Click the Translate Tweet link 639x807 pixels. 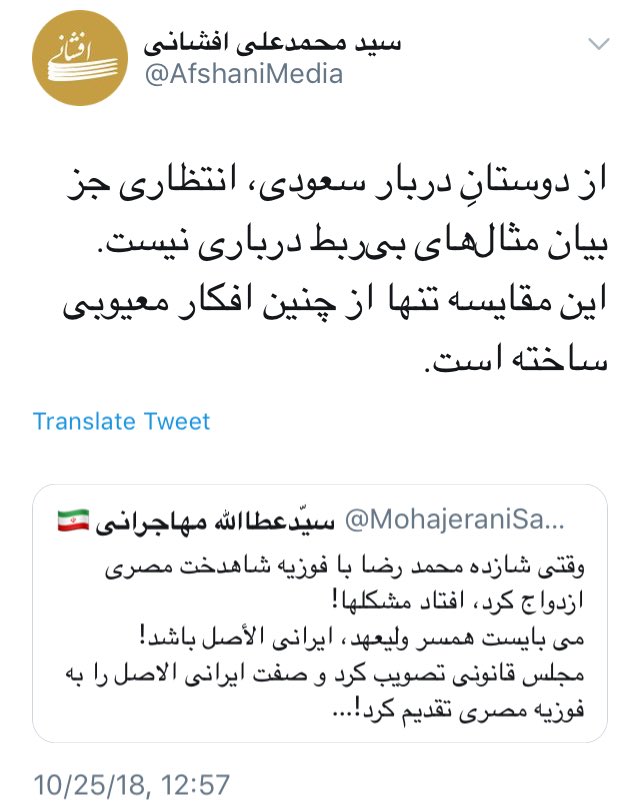click(x=121, y=420)
